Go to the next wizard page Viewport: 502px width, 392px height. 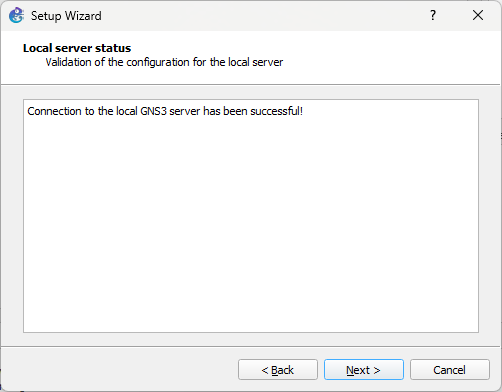364,369
